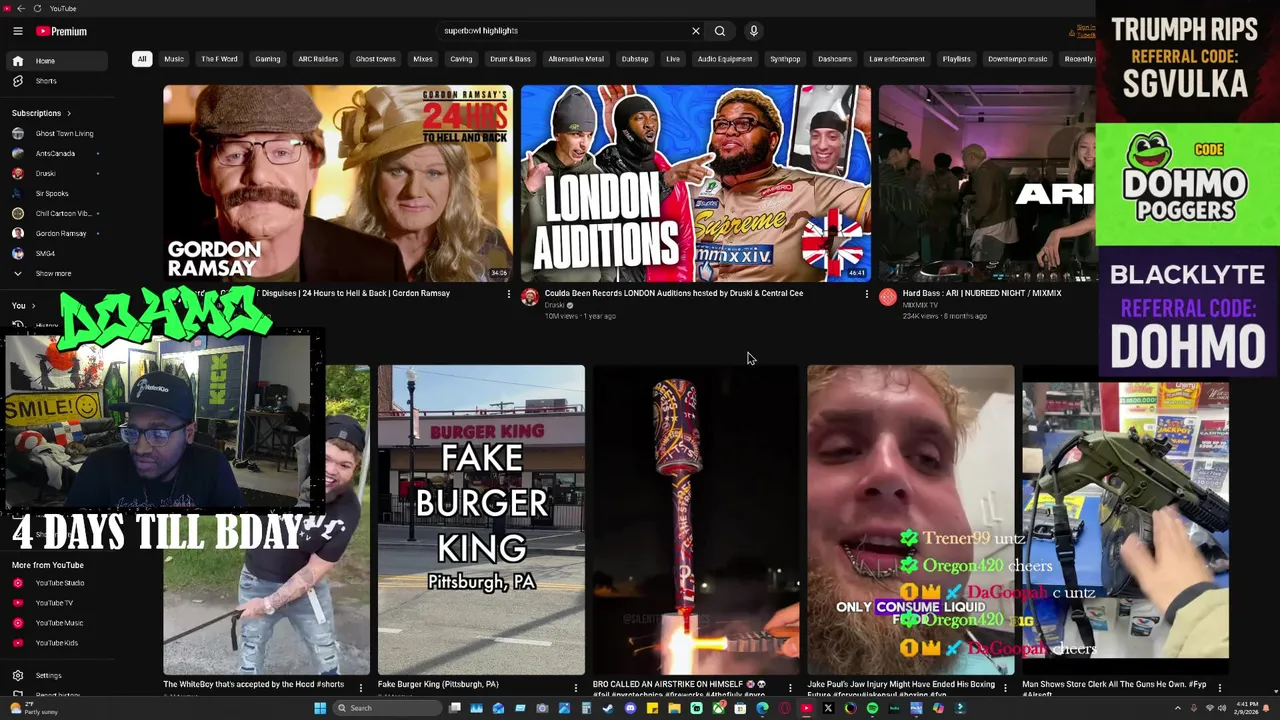Click the Windows taskbar search box
The width and height of the screenshot is (1280, 720).
tap(387, 708)
